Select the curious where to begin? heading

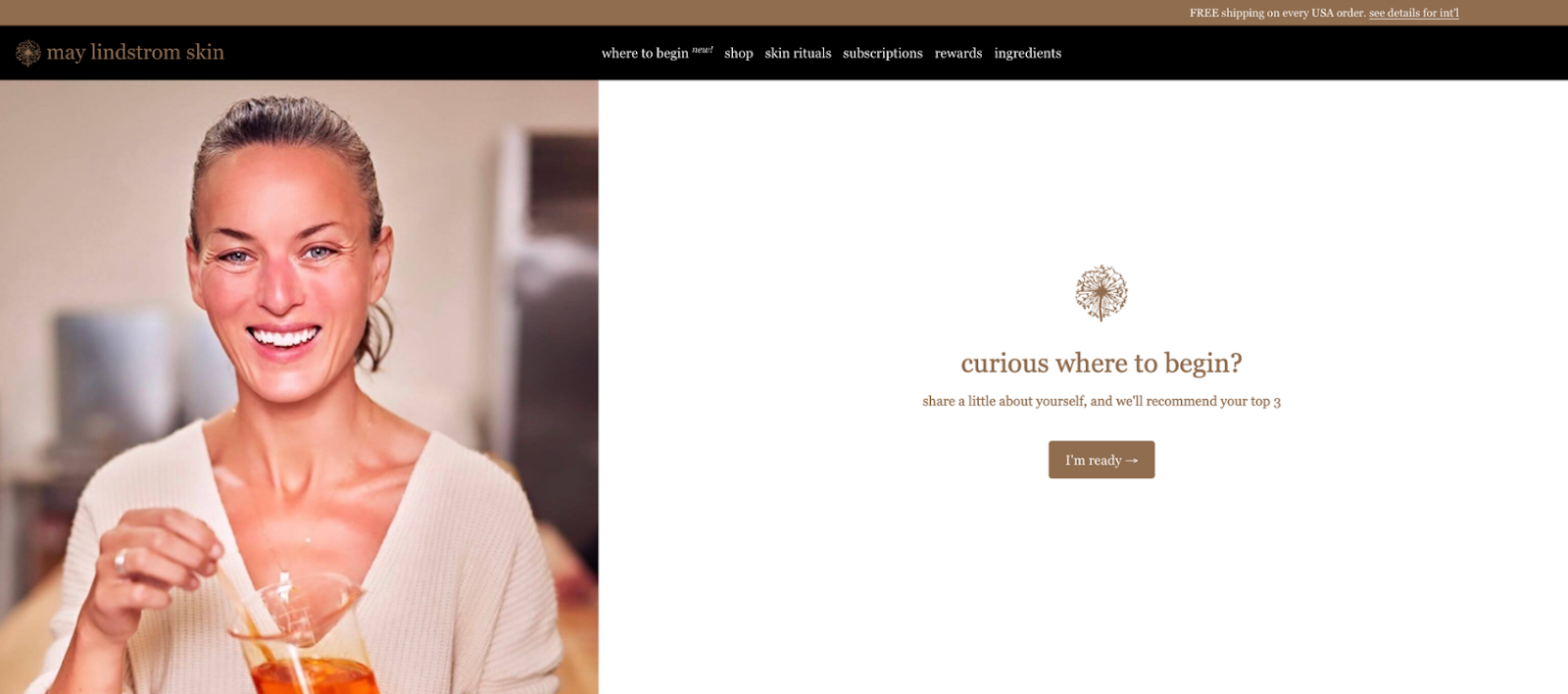1102,364
